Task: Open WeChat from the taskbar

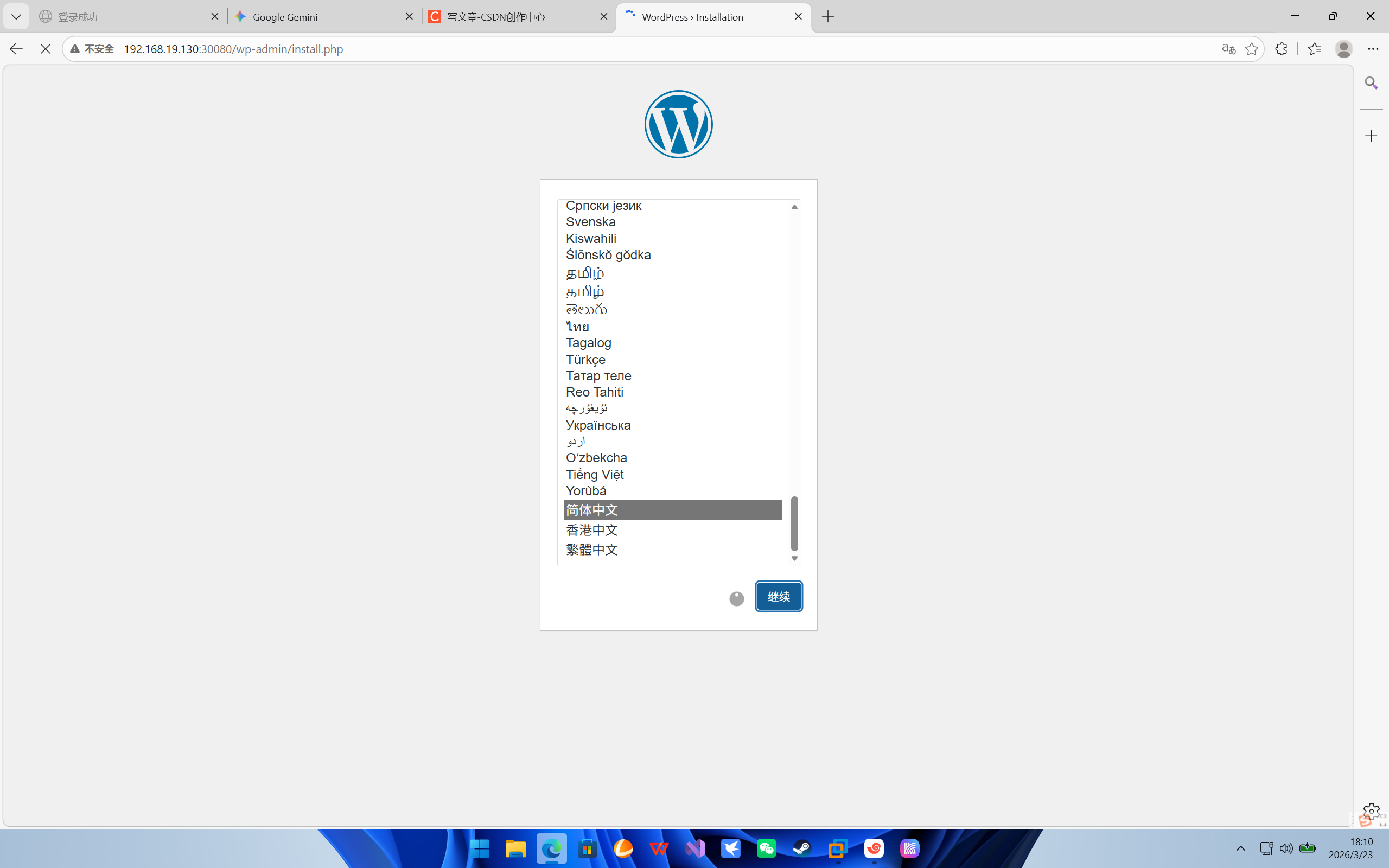Action: (766, 848)
